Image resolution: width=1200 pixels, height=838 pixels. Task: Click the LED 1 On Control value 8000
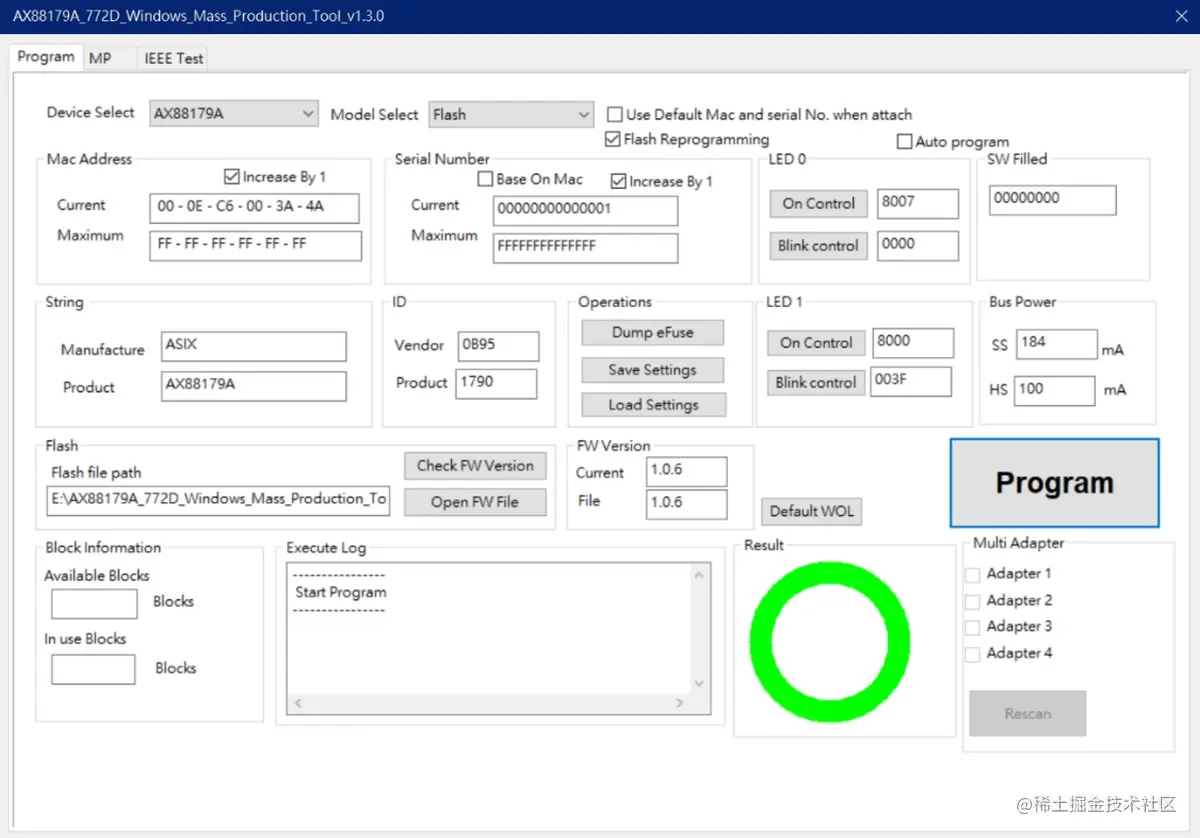(913, 342)
